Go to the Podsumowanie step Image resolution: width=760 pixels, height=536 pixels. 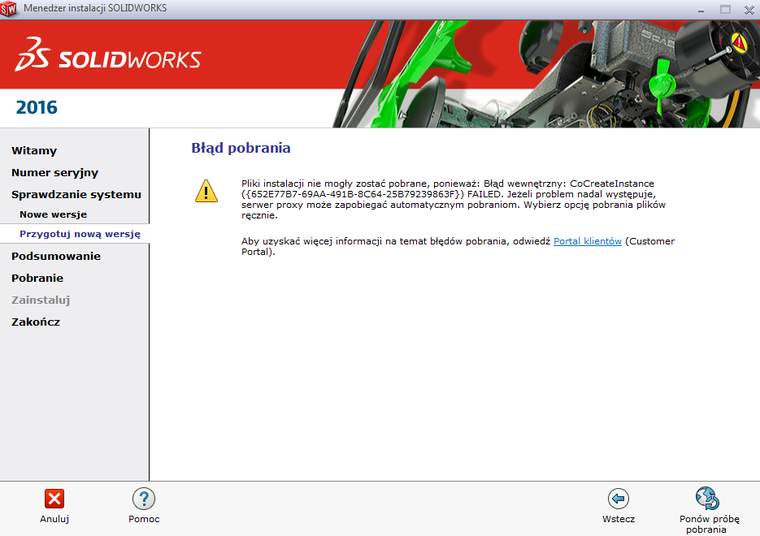pos(56,256)
